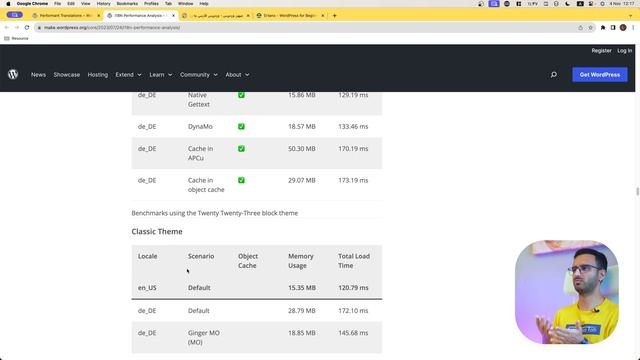Viewport: 640px width, 360px height.
Task: Open the Chrome profile avatar
Action: point(623,28)
